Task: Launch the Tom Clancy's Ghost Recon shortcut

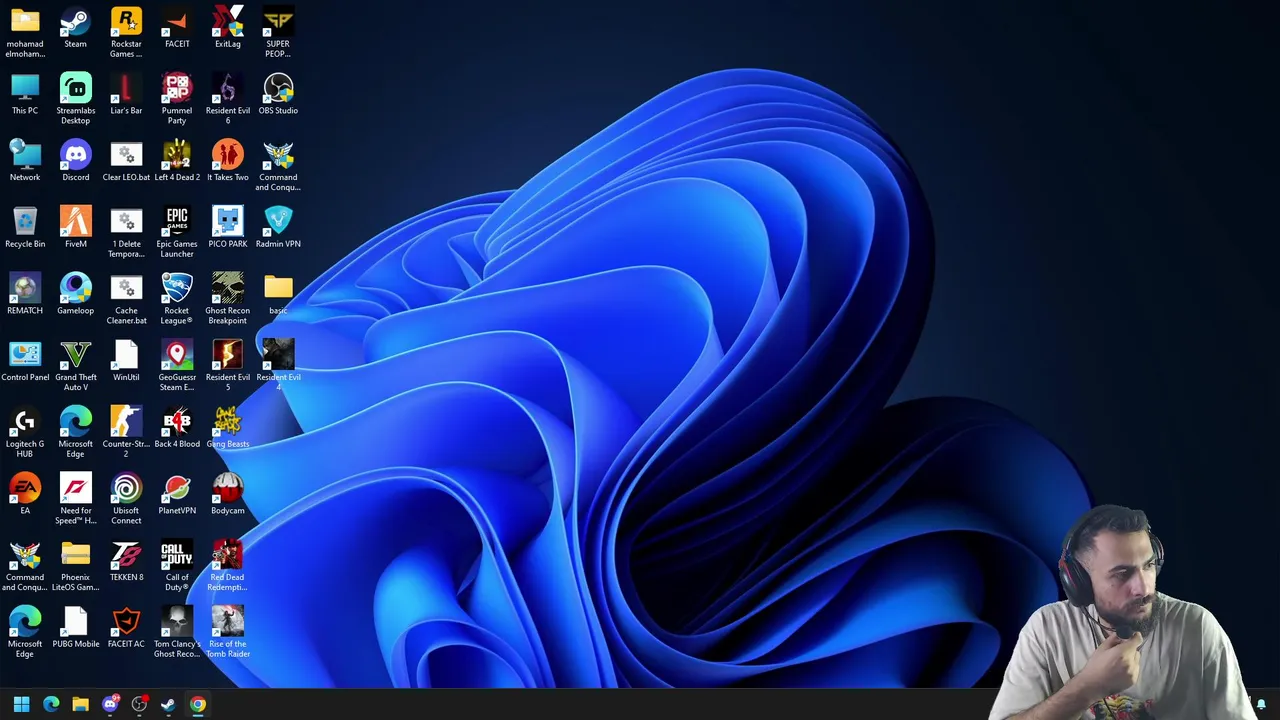Action: [177, 631]
